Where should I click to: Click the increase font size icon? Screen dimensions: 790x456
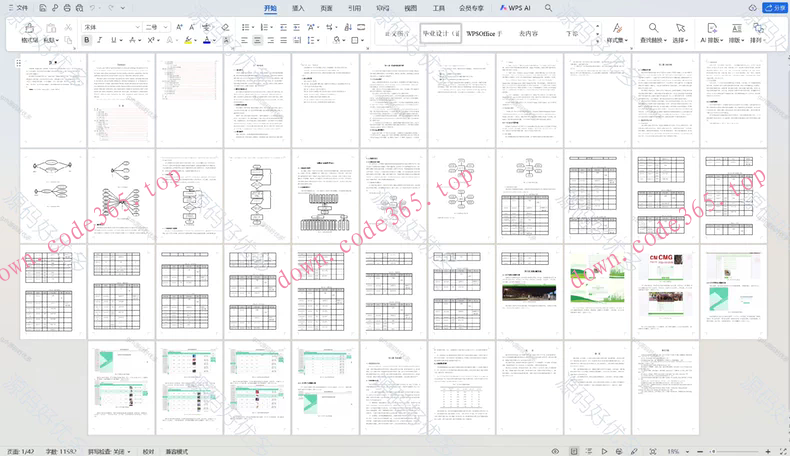(x=179, y=27)
